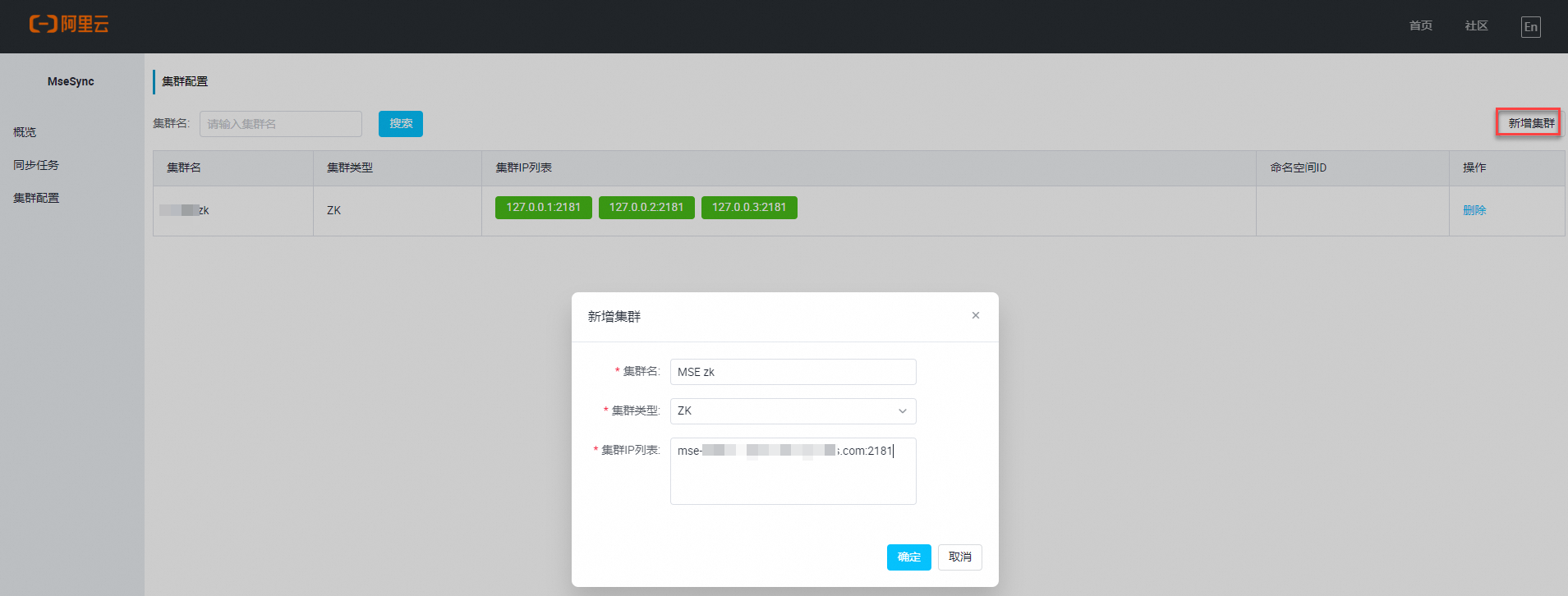Click the 新增集群 dialog title

click(x=614, y=316)
